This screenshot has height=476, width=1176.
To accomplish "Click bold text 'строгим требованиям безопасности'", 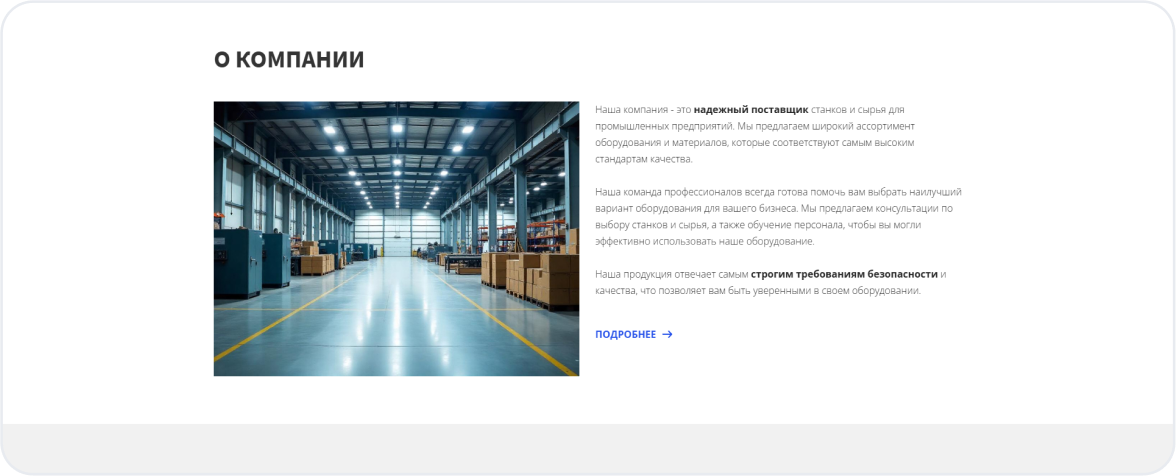I will tap(844, 274).
